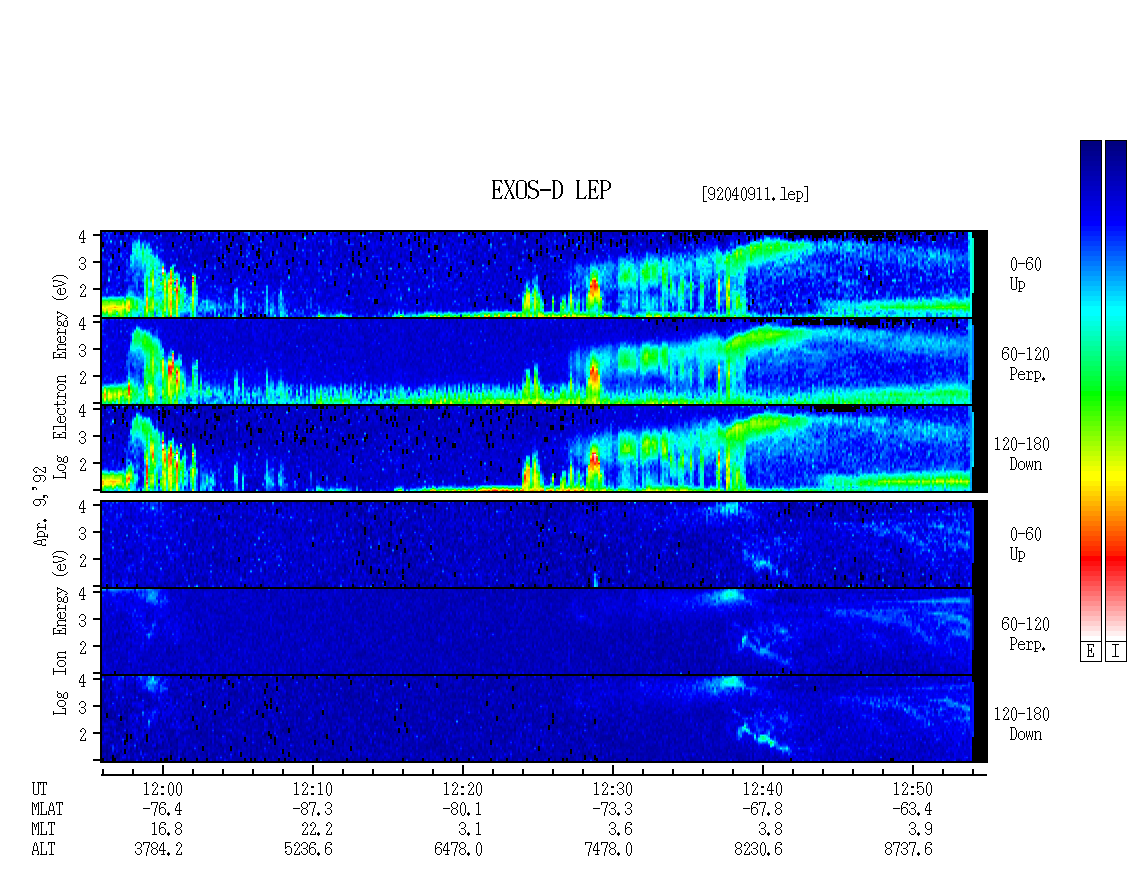Click the electron color scale bar above E
This screenshot has width=1130, height=875.
[x=1090, y=390]
